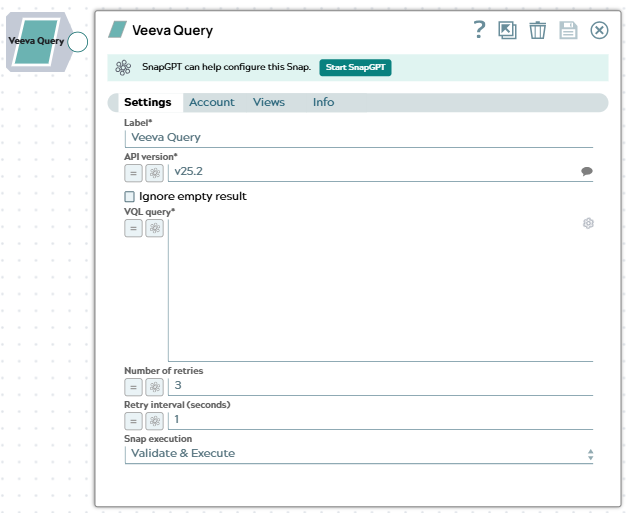Click inside the VQL query text area

(x=380, y=290)
